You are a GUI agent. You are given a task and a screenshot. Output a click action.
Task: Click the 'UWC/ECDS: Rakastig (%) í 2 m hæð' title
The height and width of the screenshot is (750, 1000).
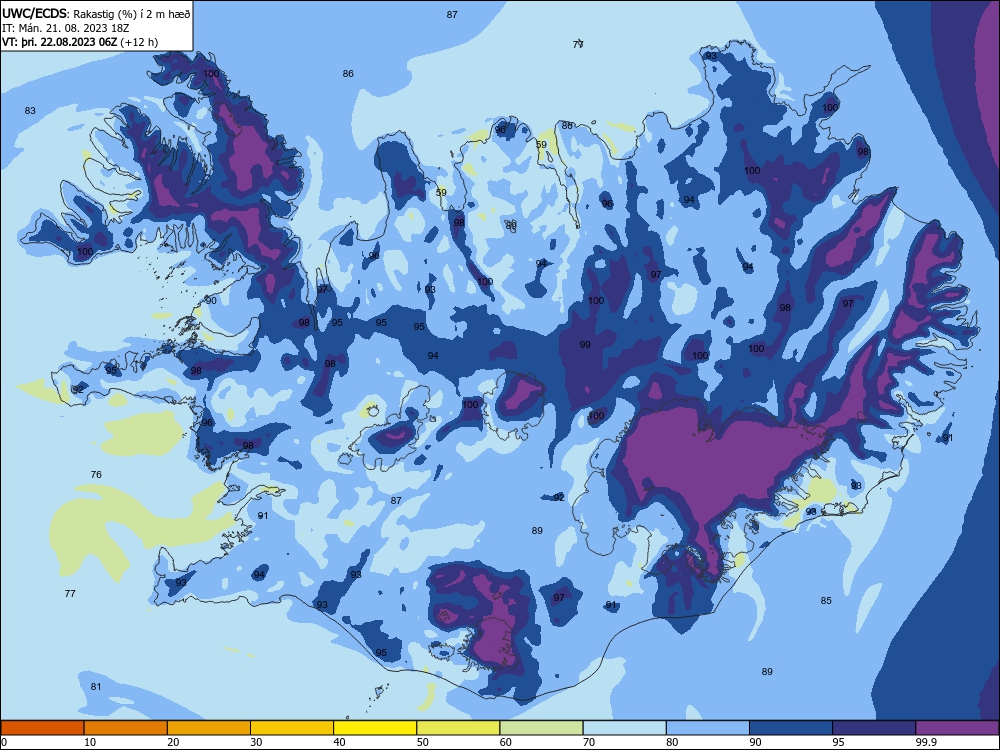click(96, 14)
